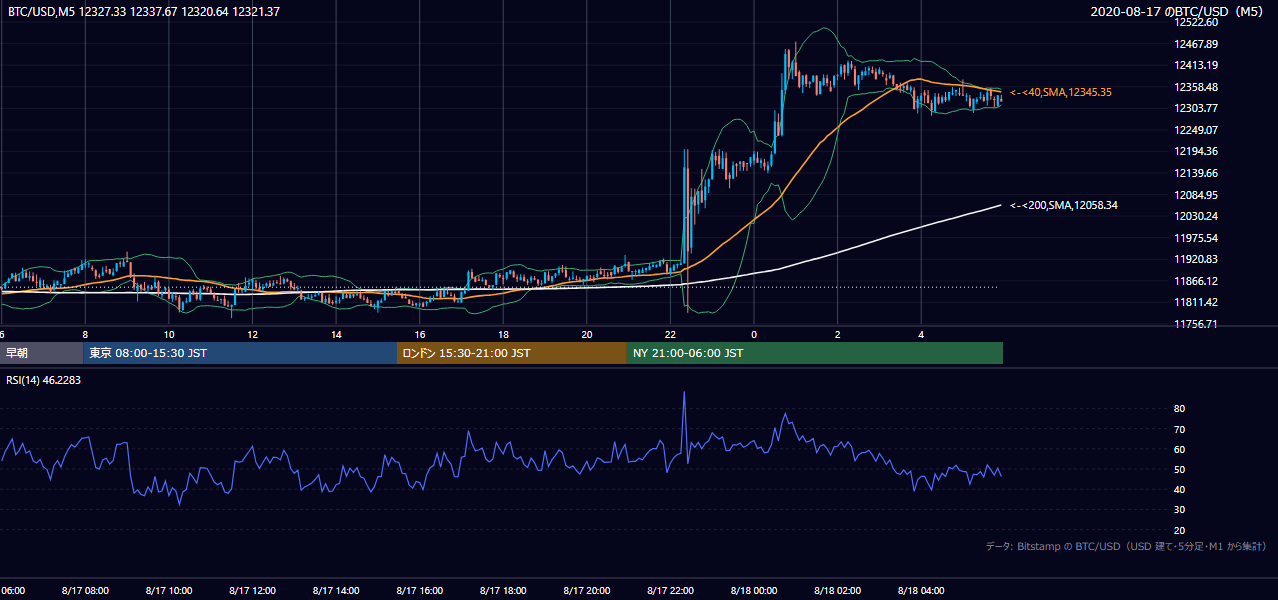
Task: Click the 12358.48 price axis label
Action: (1196, 87)
